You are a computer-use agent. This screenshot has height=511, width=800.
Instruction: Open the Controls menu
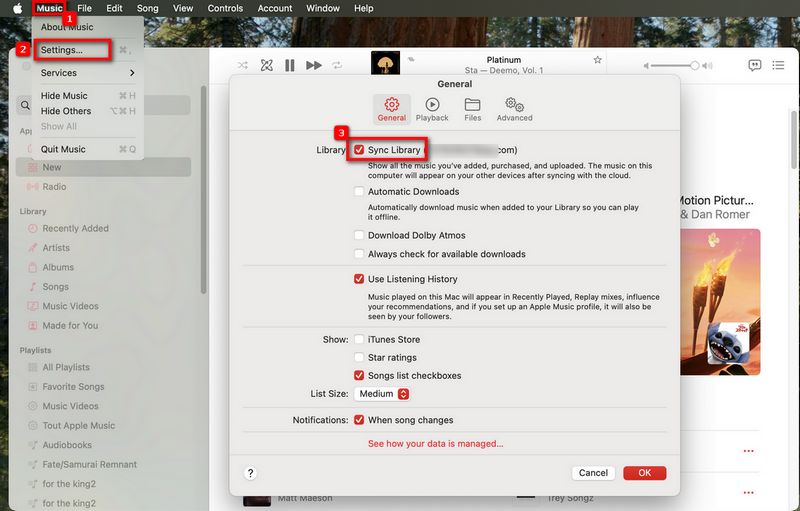click(x=225, y=8)
